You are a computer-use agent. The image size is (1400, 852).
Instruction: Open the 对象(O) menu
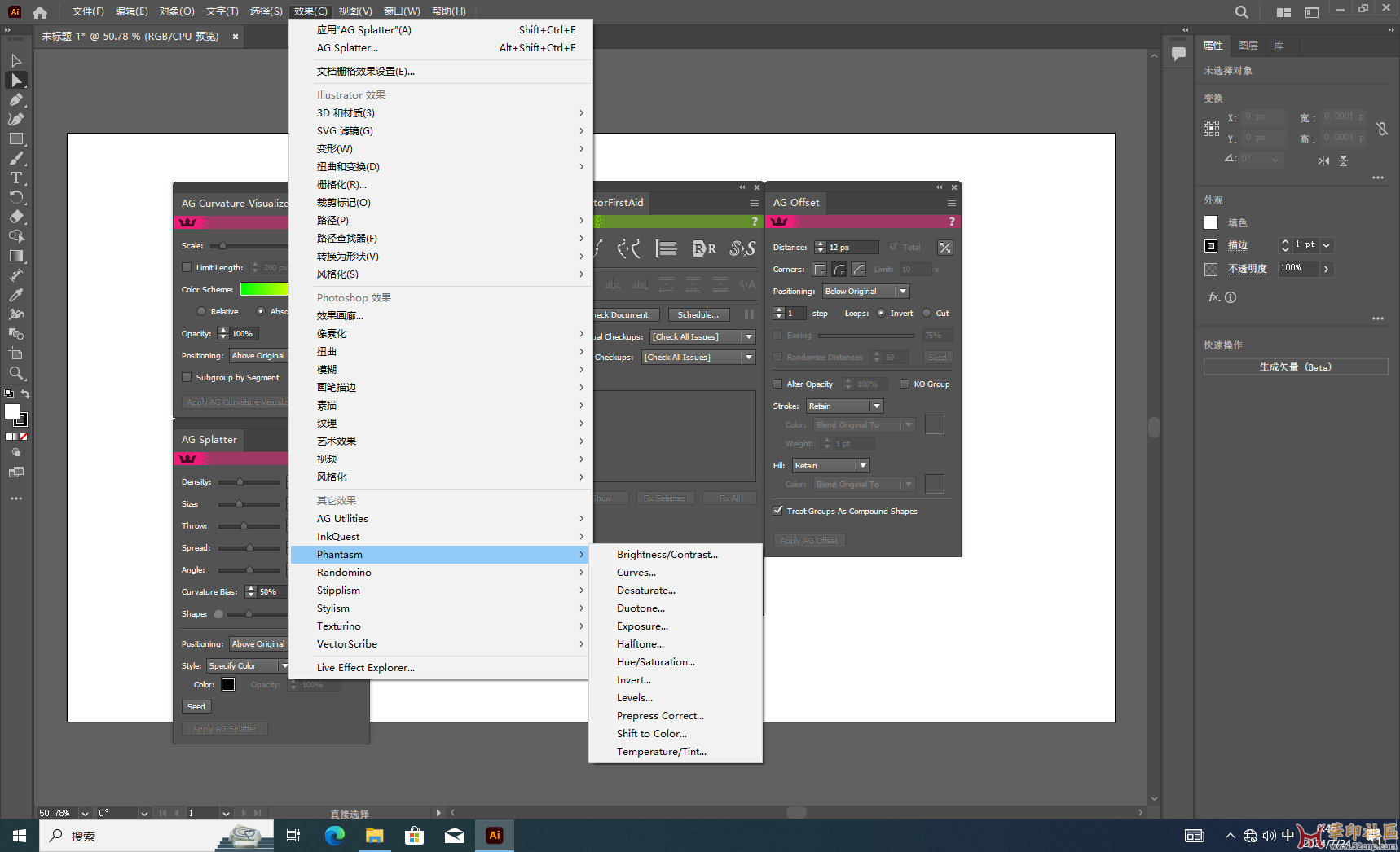pyautogui.click(x=177, y=11)
